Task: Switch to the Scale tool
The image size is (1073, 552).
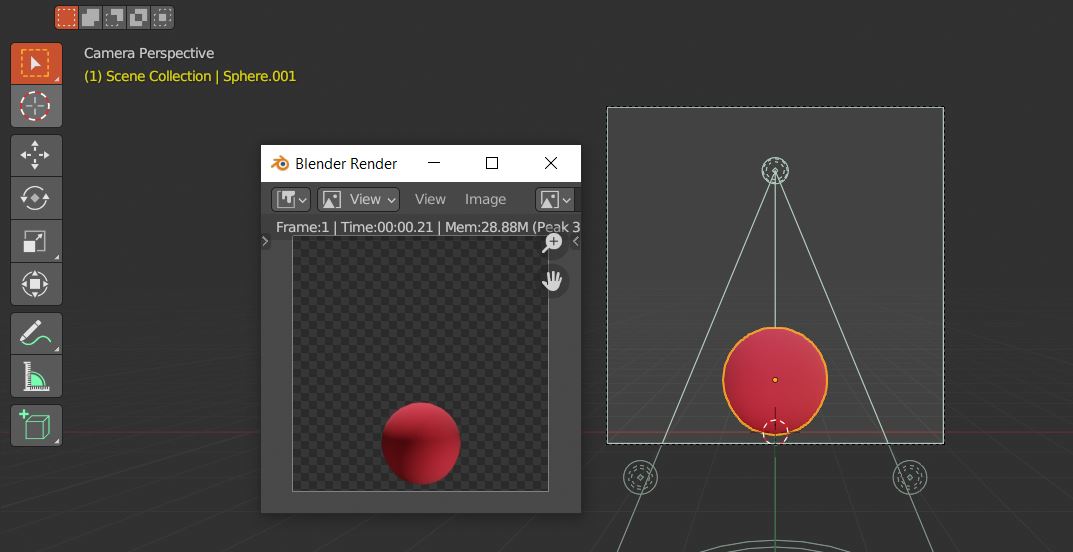Action: coord(36,241)
